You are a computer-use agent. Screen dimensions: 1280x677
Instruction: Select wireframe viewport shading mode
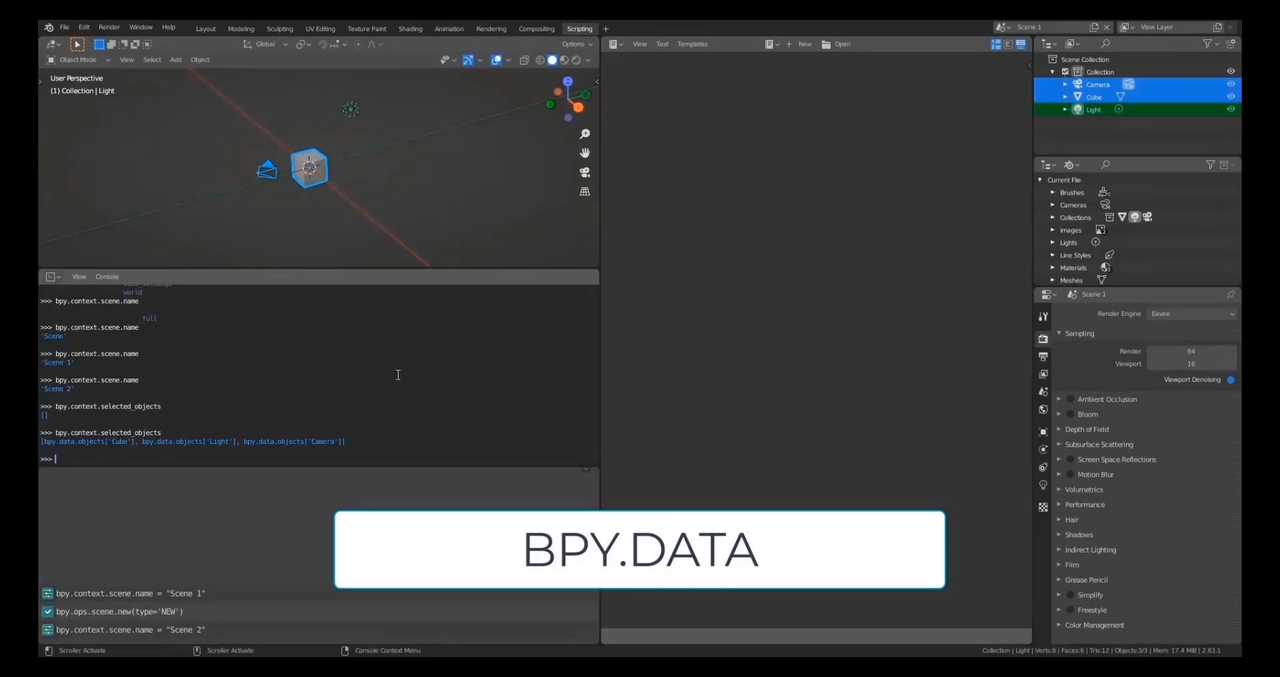[x=540, y=60]
